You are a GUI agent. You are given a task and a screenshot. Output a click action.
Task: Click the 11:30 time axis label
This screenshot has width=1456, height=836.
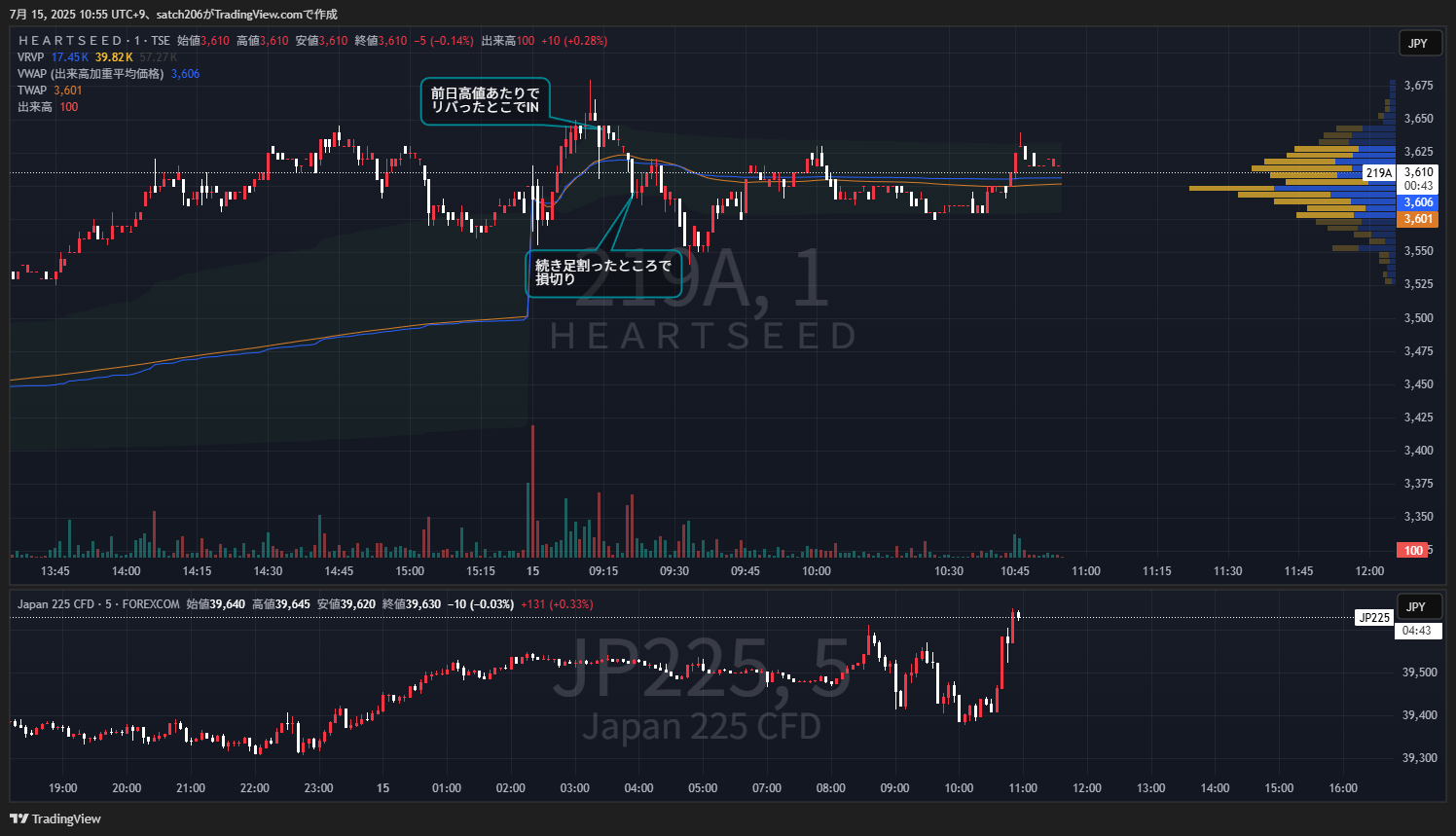click(1228, 571)
